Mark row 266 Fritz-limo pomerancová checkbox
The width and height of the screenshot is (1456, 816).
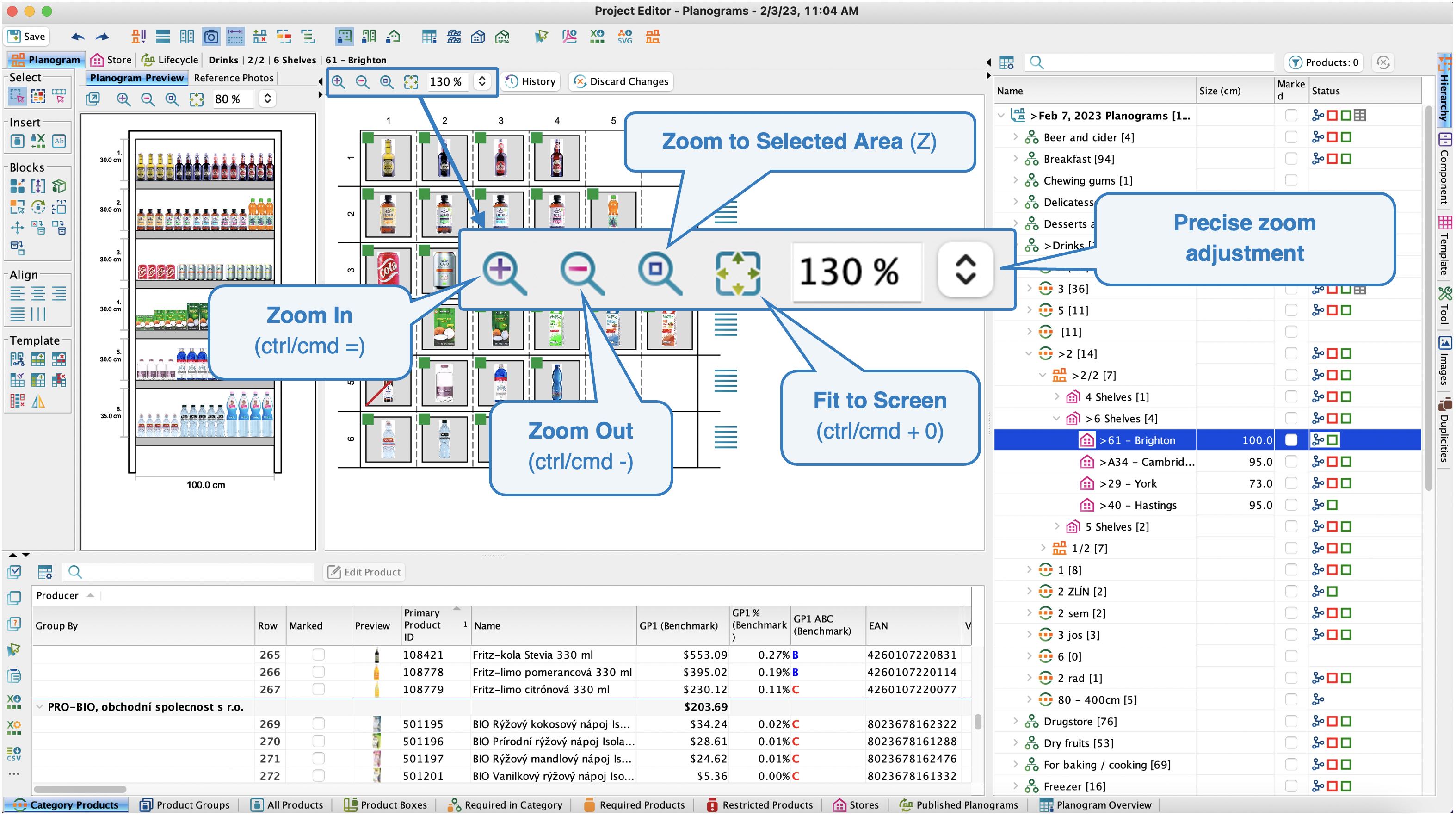point(319,672)
